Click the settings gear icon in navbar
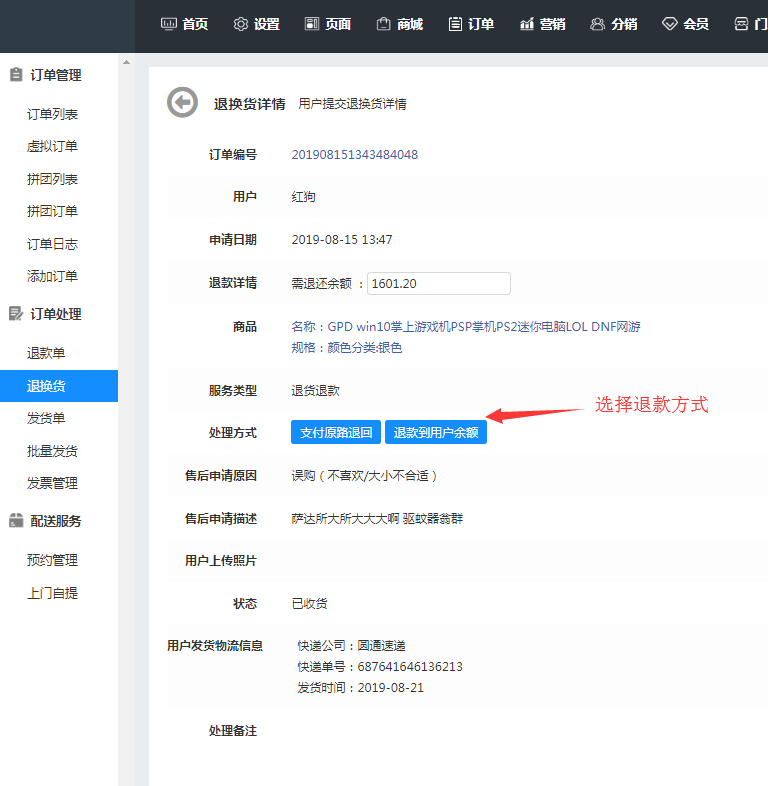Screen dimensions: 768x786 click(x=240, y=24)
